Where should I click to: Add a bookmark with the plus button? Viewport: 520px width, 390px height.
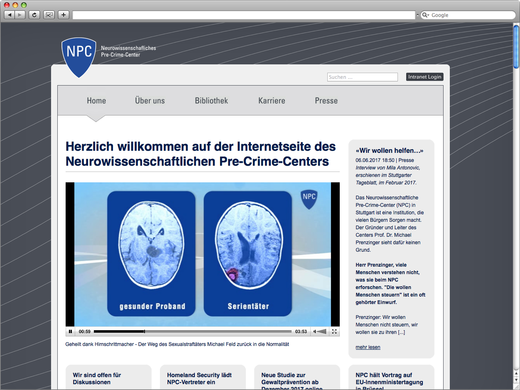tap(63, 15)
